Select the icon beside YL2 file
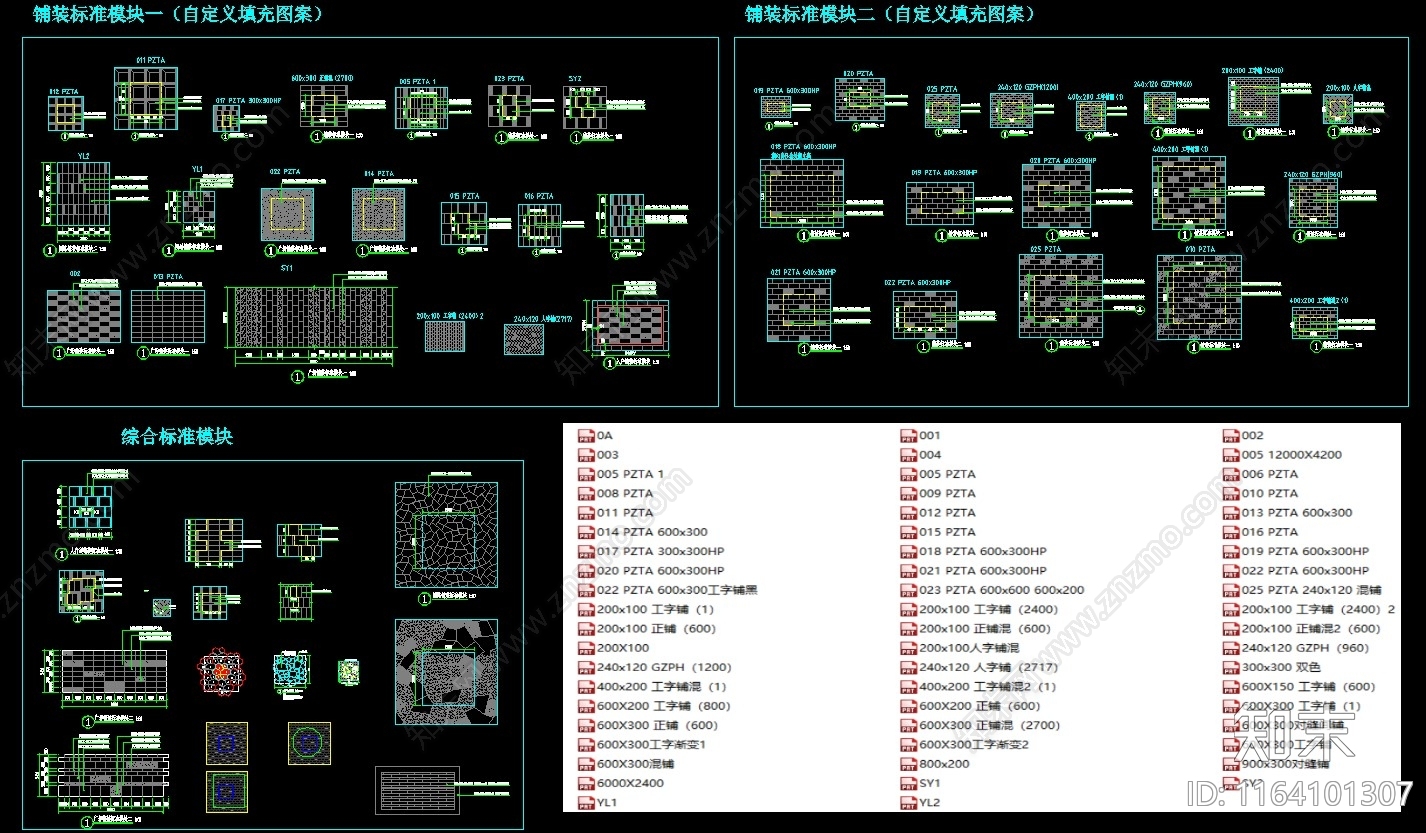 pos(908,802)
